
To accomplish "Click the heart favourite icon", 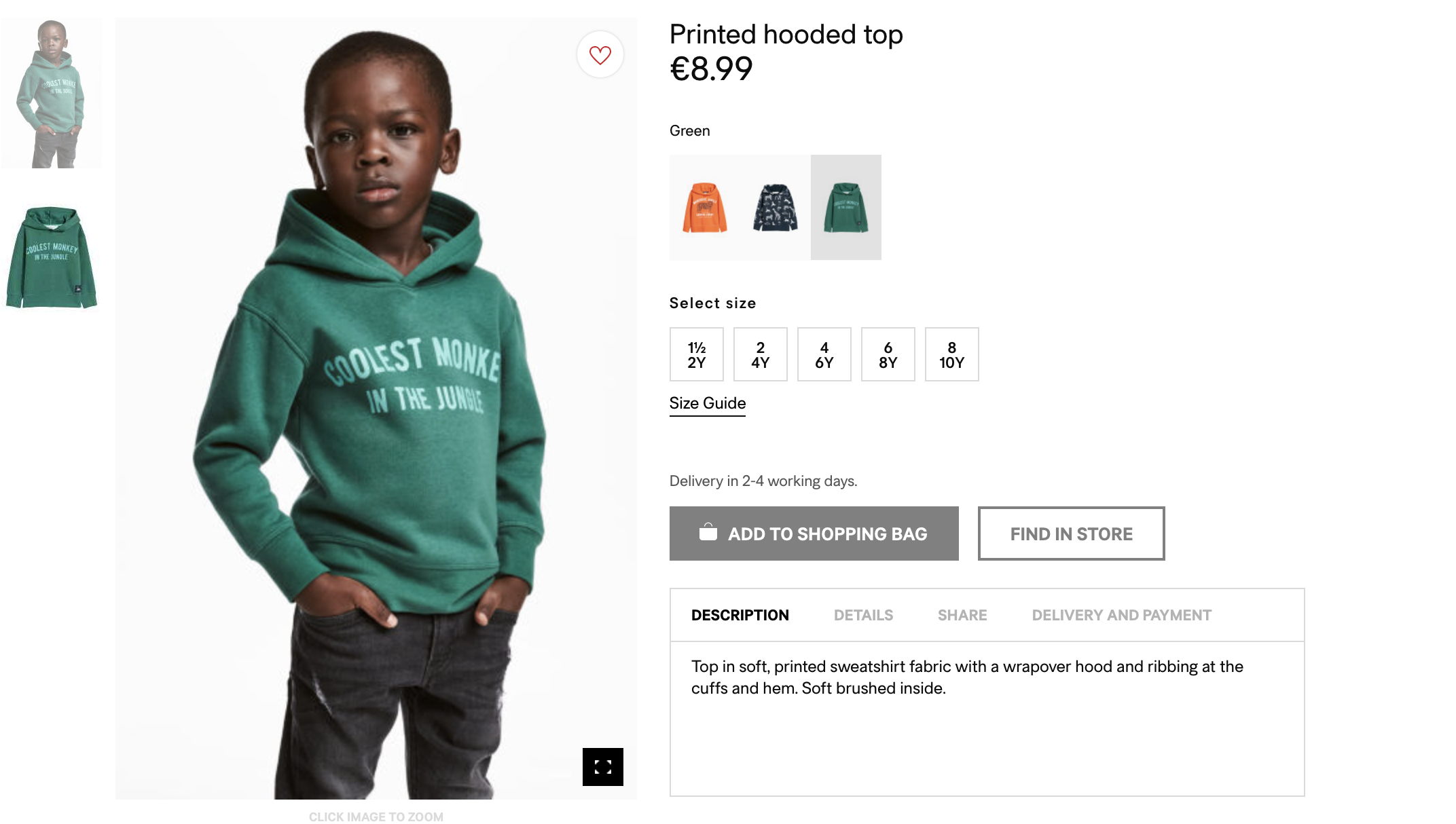I will [x=600, y=54].
